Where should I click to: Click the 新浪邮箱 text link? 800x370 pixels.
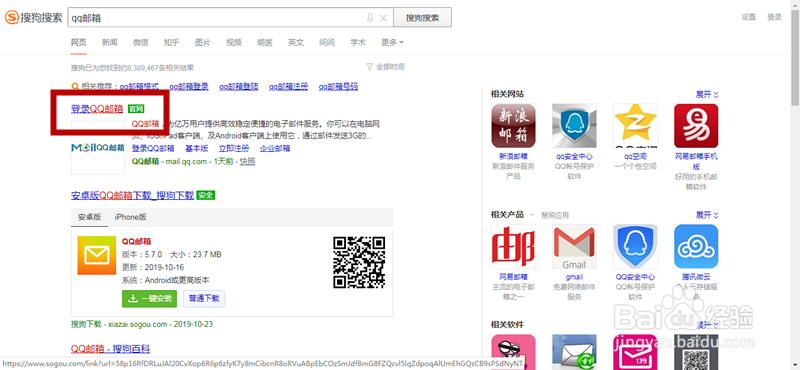513,156
